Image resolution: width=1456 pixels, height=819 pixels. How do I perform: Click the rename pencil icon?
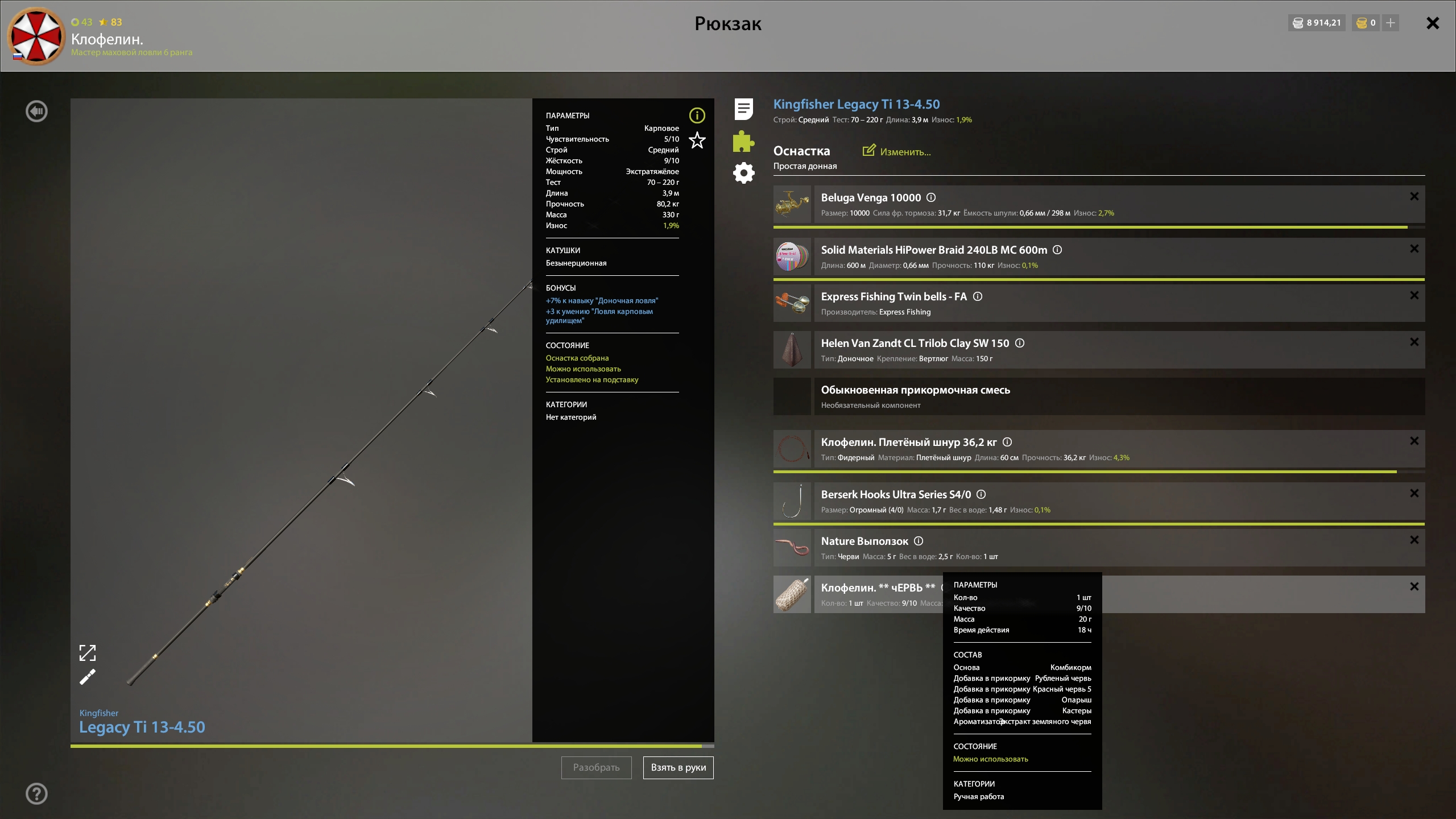pos(87,677)
